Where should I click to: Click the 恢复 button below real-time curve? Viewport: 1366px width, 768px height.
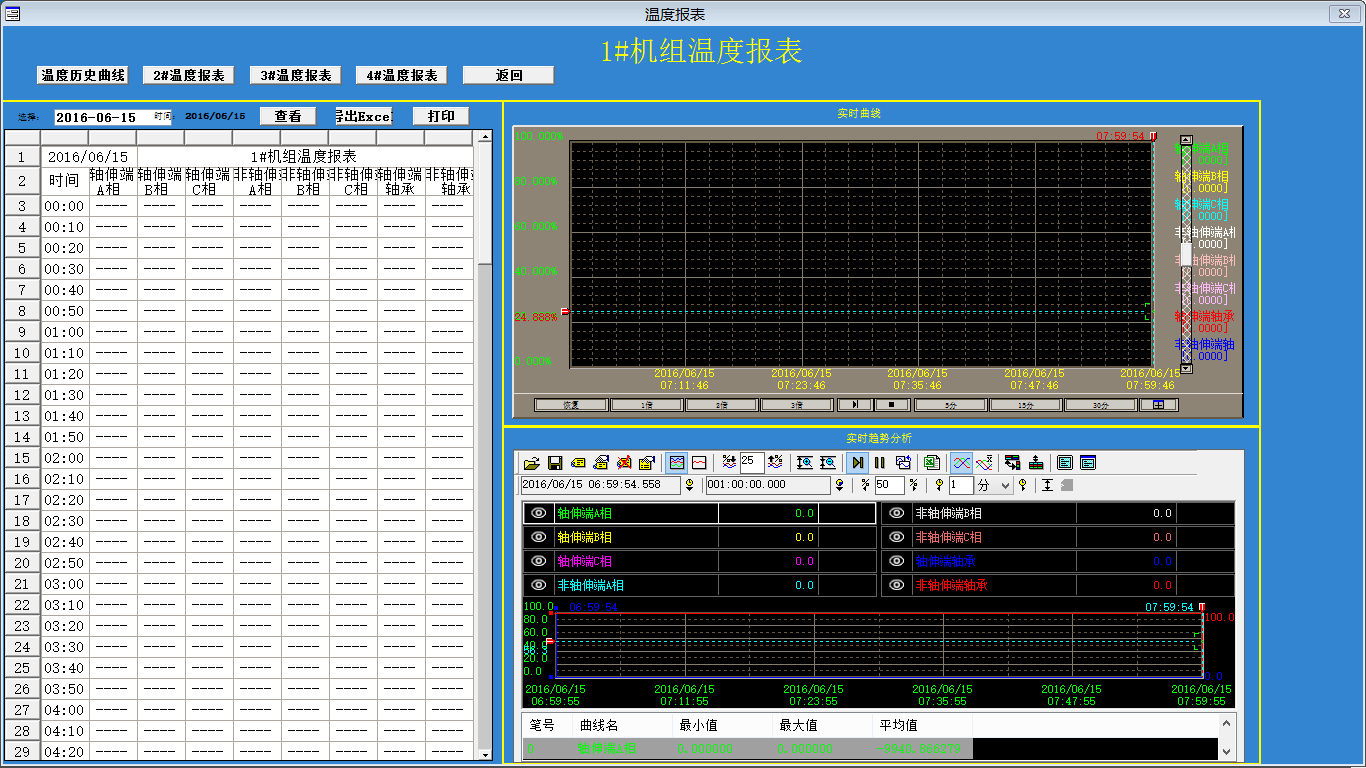(x=571, y=405)
